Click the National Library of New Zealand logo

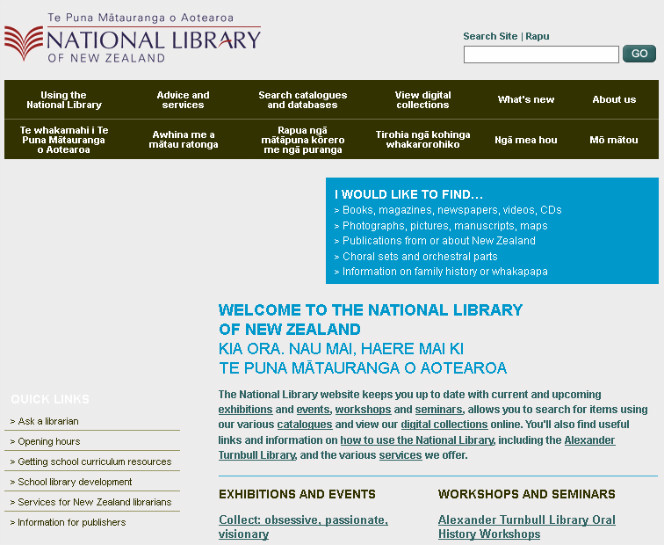pos(133,38)
